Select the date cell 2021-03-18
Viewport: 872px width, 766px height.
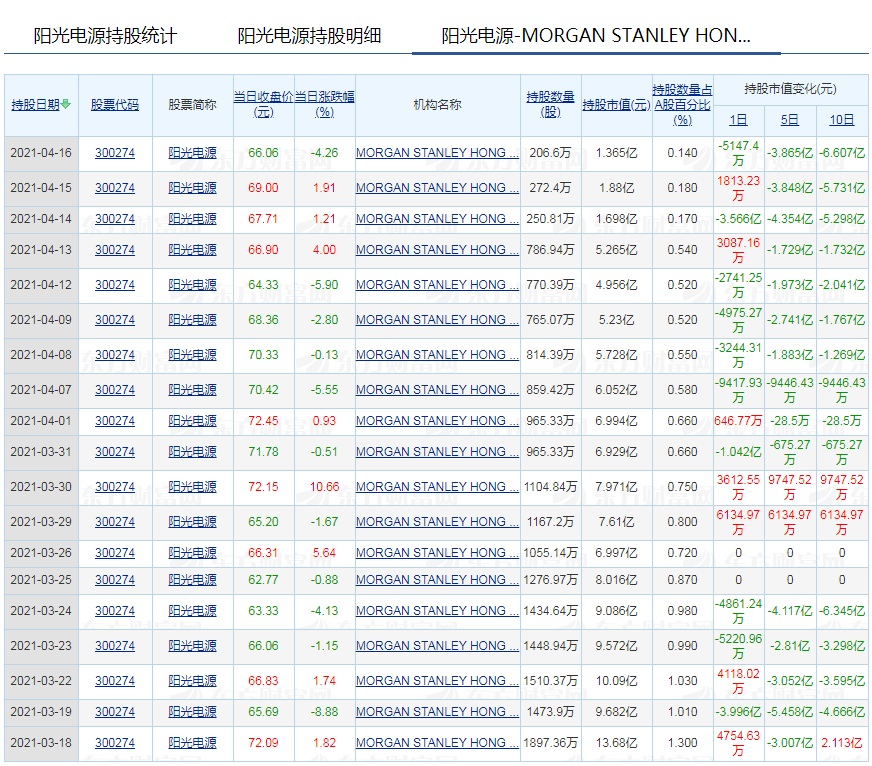point(41,743)
